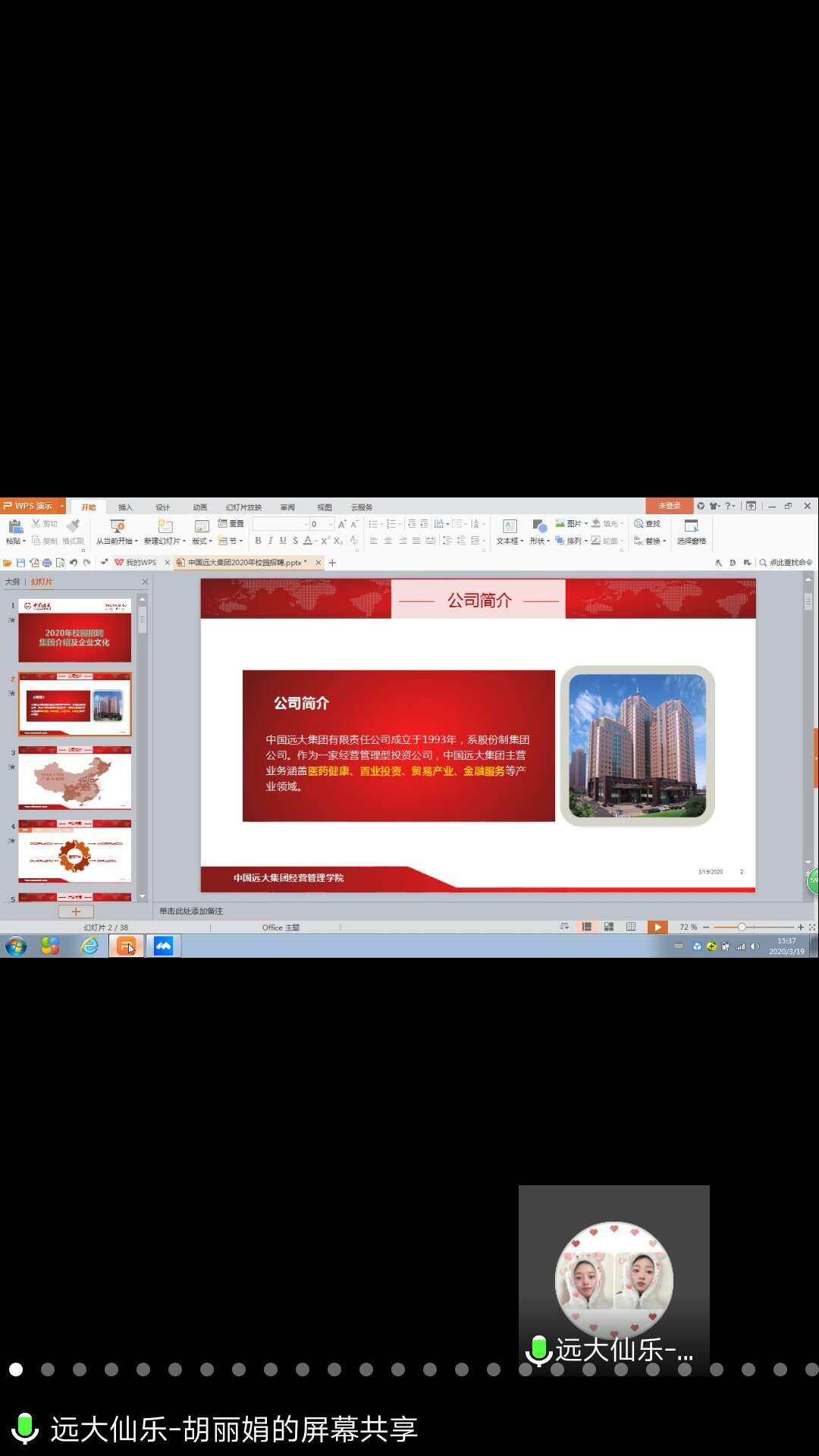Click the 点此查找命令 command search box
819x1456 pixels.
click(786, 563)
